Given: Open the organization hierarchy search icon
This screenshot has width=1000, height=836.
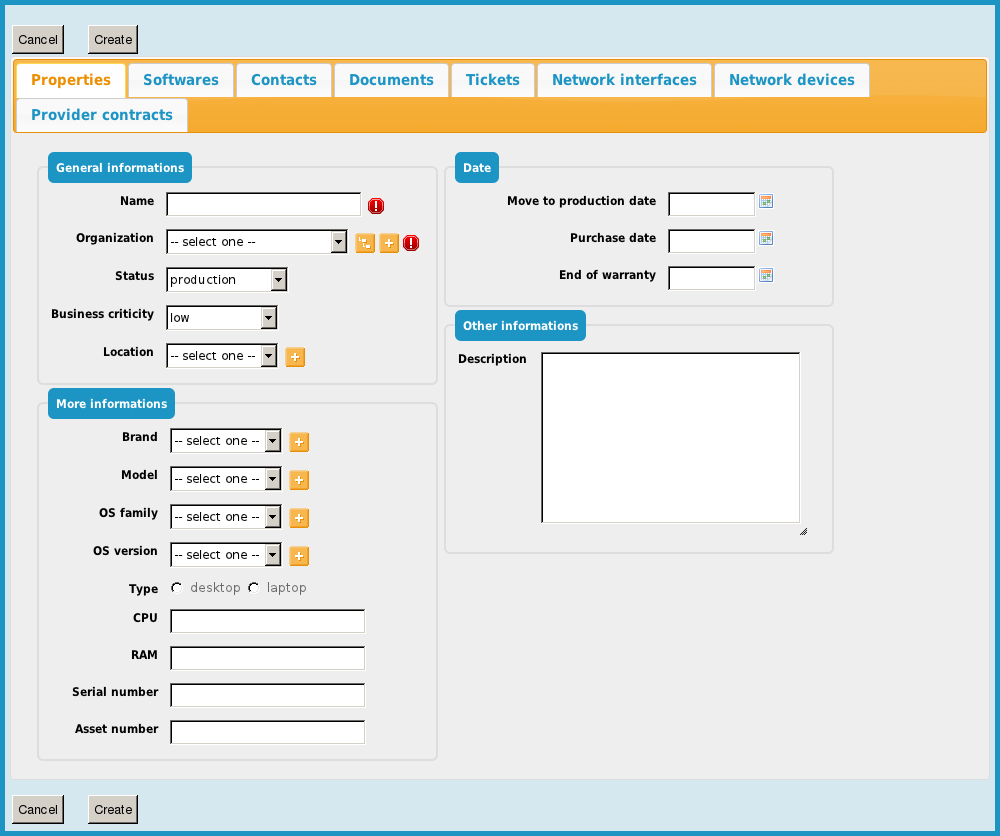Looking at the screenshot, I should (x=365, y=243).
